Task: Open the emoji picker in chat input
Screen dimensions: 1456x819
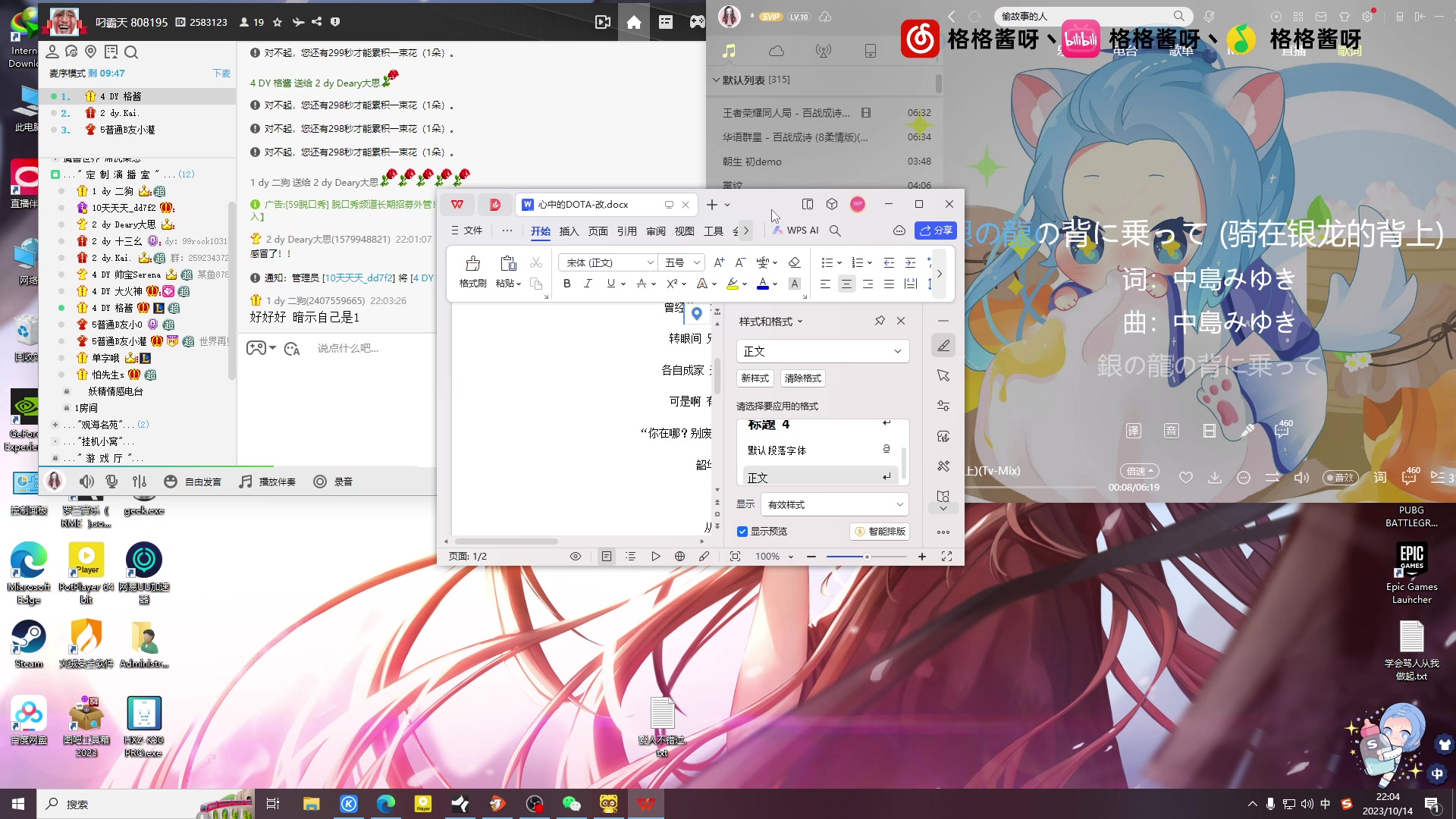Action: (x=292, y=349)
